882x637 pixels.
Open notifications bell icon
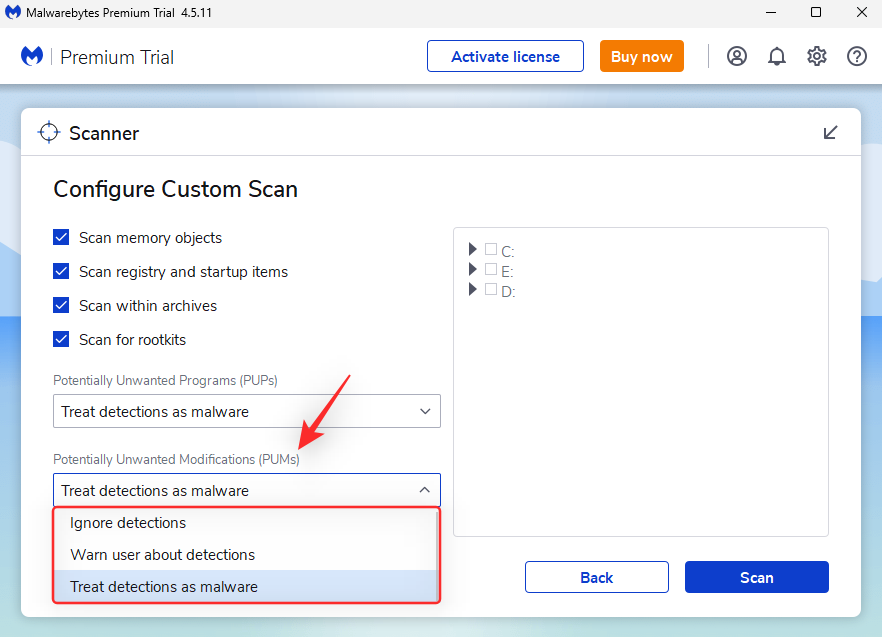777,56
